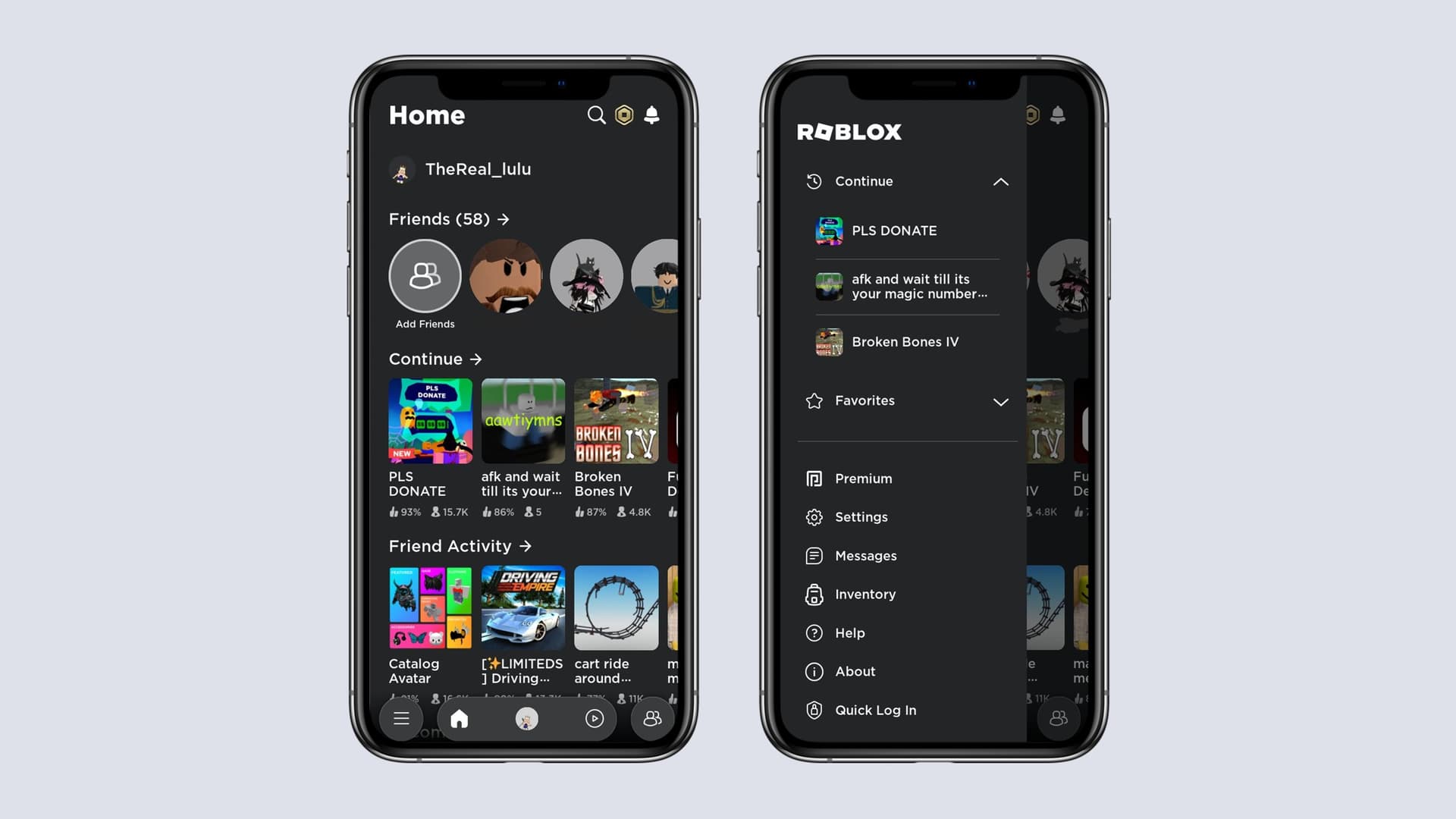Toggle Messages in side menu
Screen dimensions: 1456x819
click(866, 555)
